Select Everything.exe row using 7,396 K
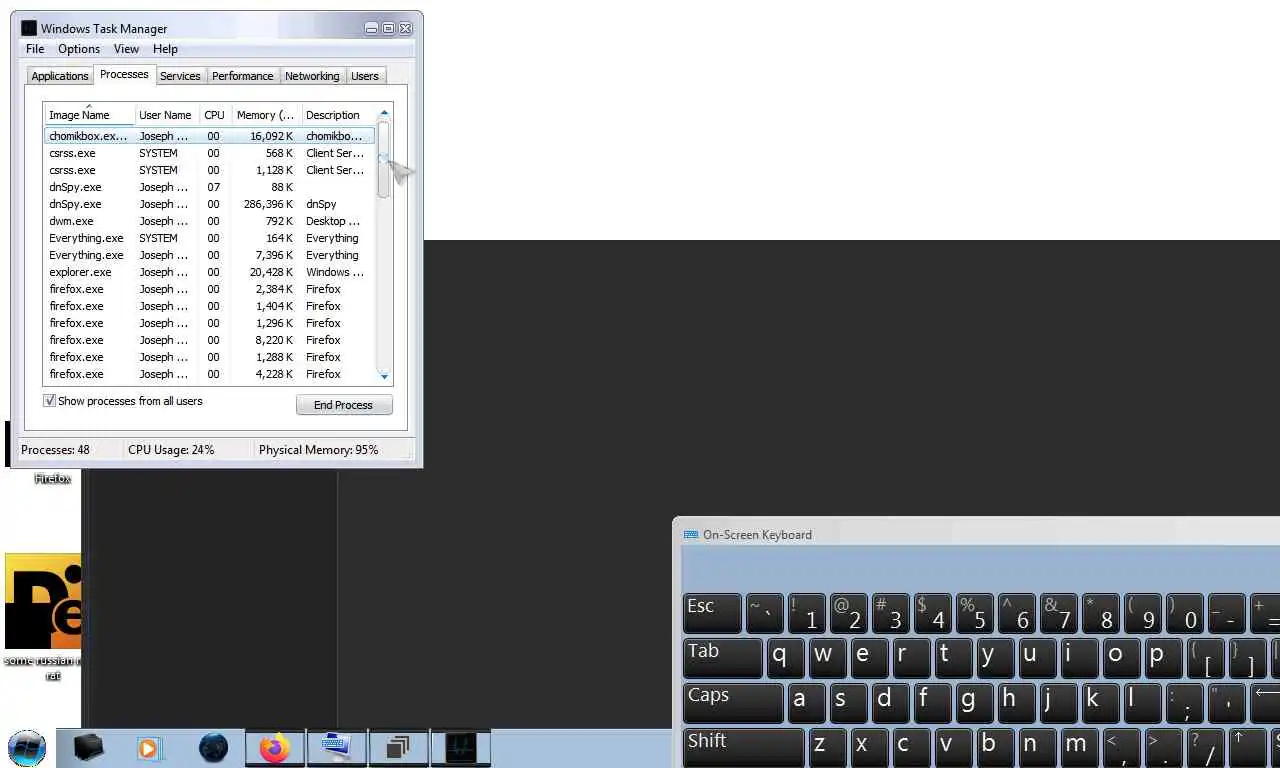The width and height of the screenshot is (1280, 768). [x=209, y=255]
